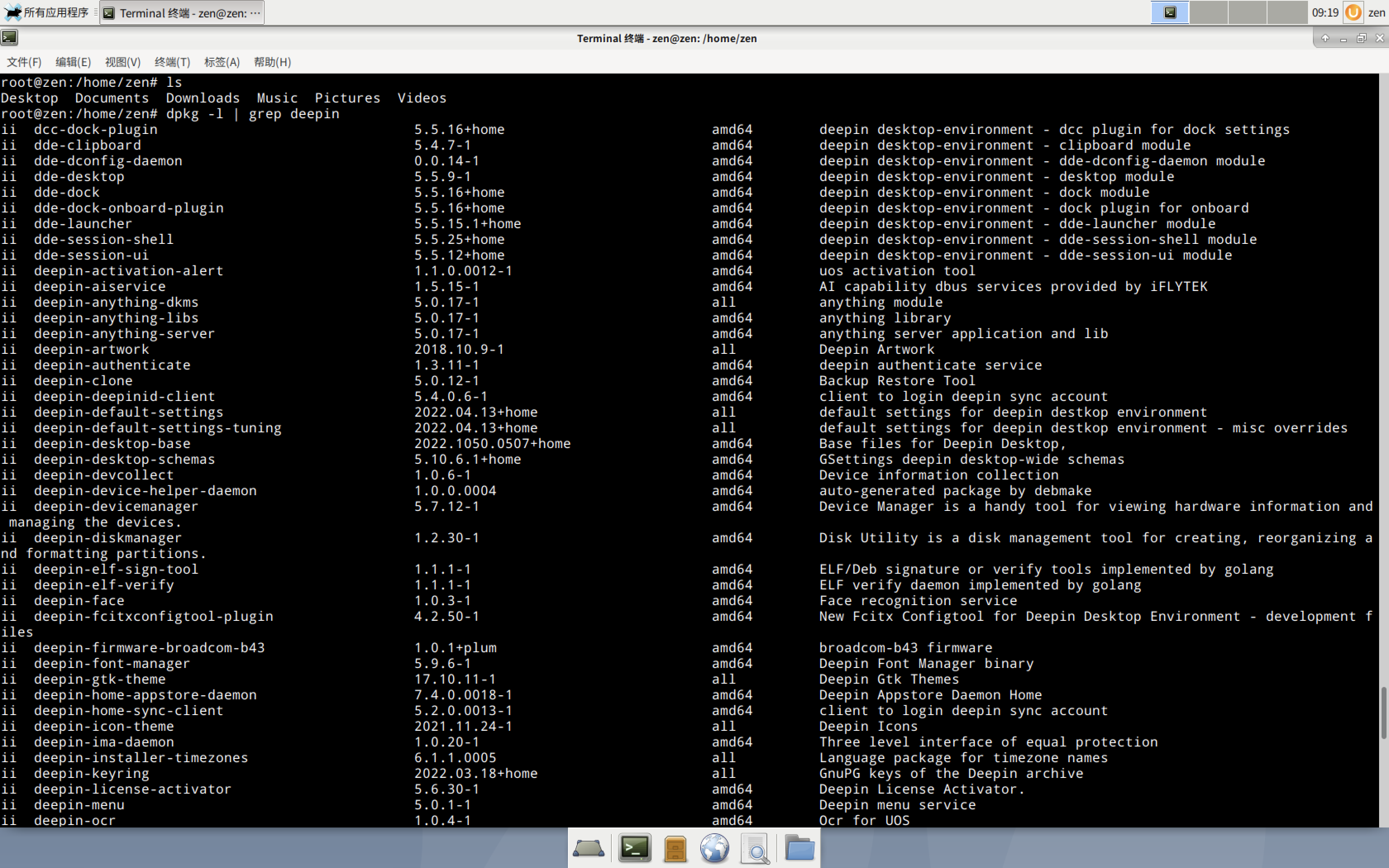Open the 标签(A) menu
1389x868 pixels.
point(222,62)
